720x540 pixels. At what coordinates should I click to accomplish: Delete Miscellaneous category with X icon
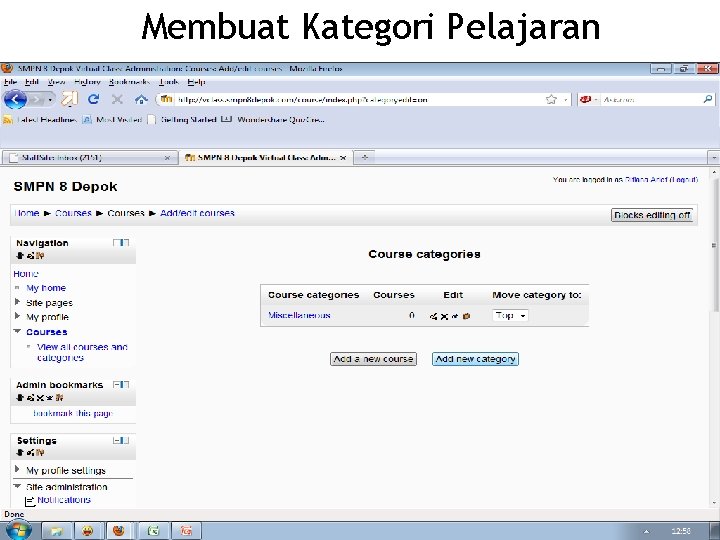tap(444, 316)
